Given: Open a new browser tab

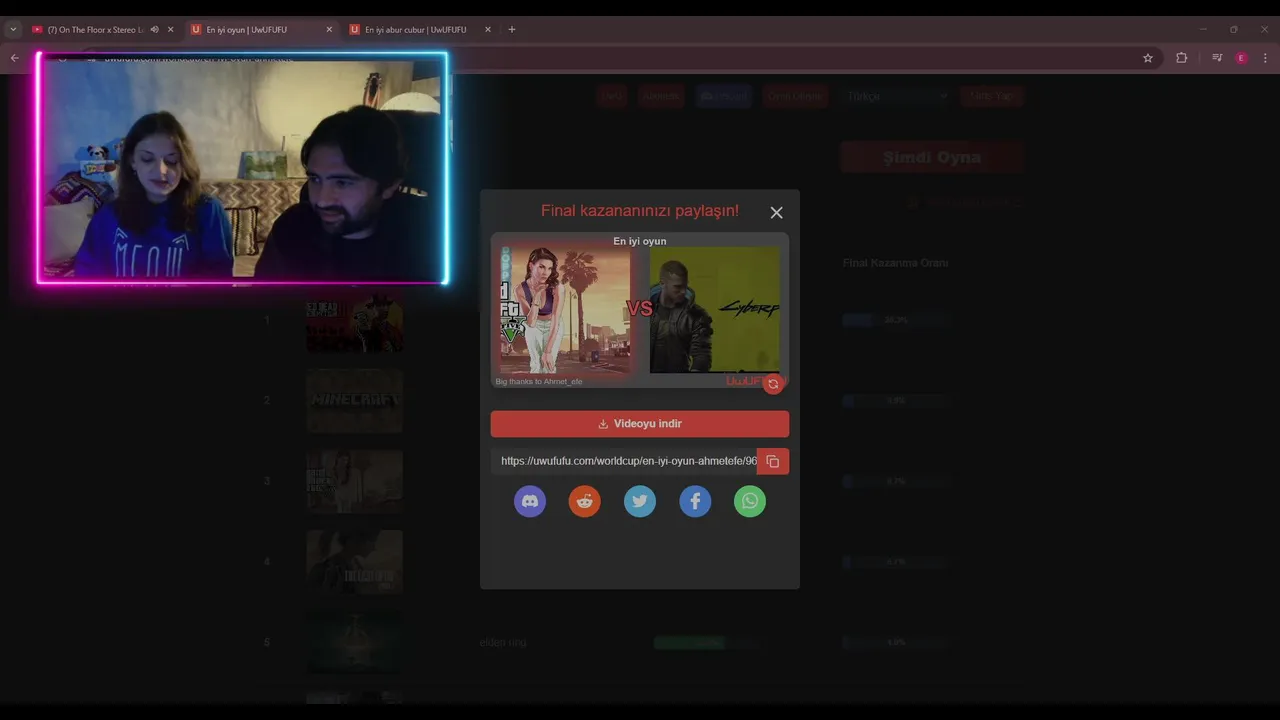Looking at the screenshot, I should coord(512,30).
